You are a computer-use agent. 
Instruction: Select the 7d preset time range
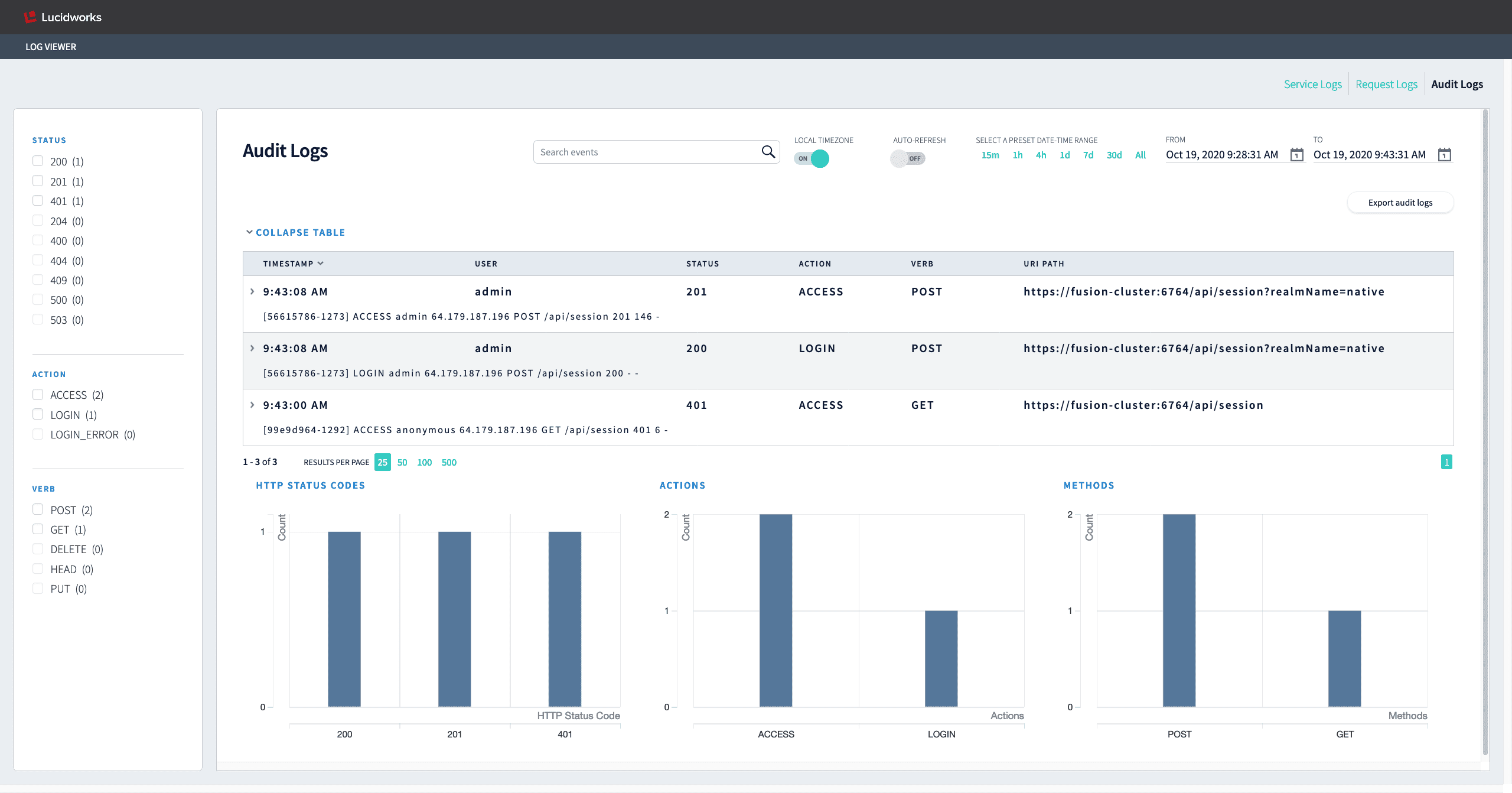click(1089, 155)
